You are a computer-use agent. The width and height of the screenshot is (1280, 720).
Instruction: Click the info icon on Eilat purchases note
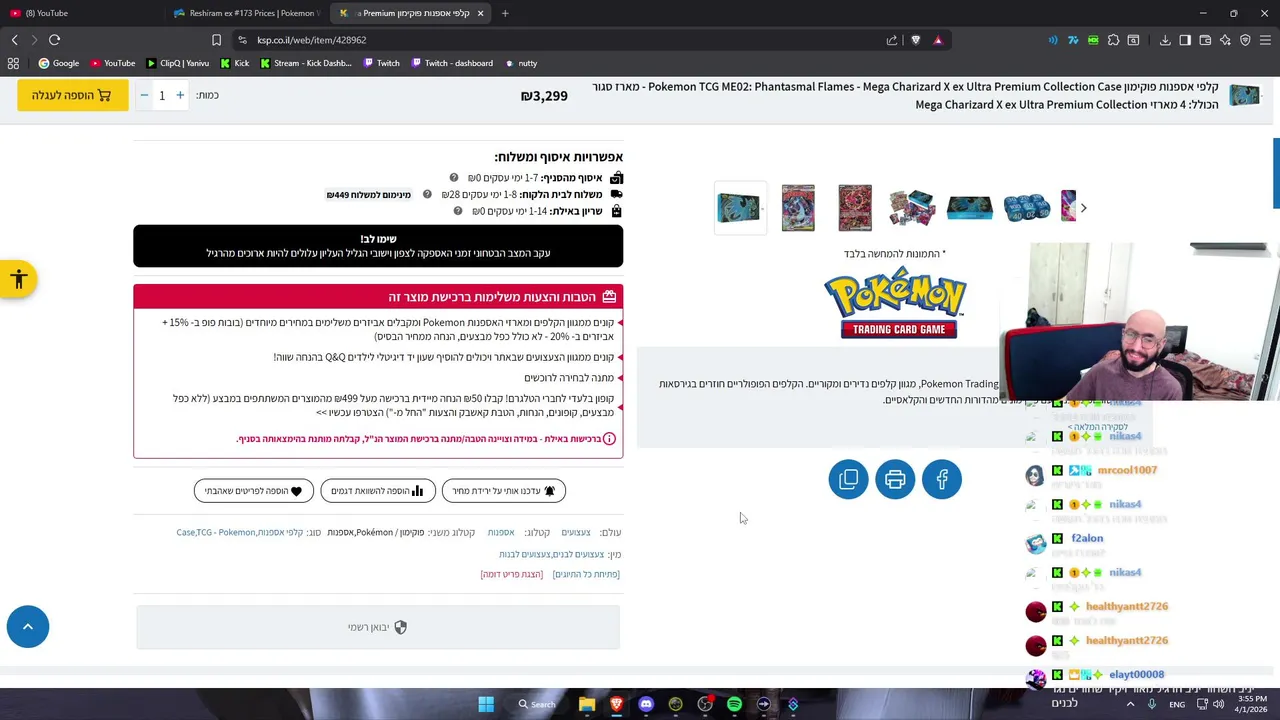click(609, 439)
